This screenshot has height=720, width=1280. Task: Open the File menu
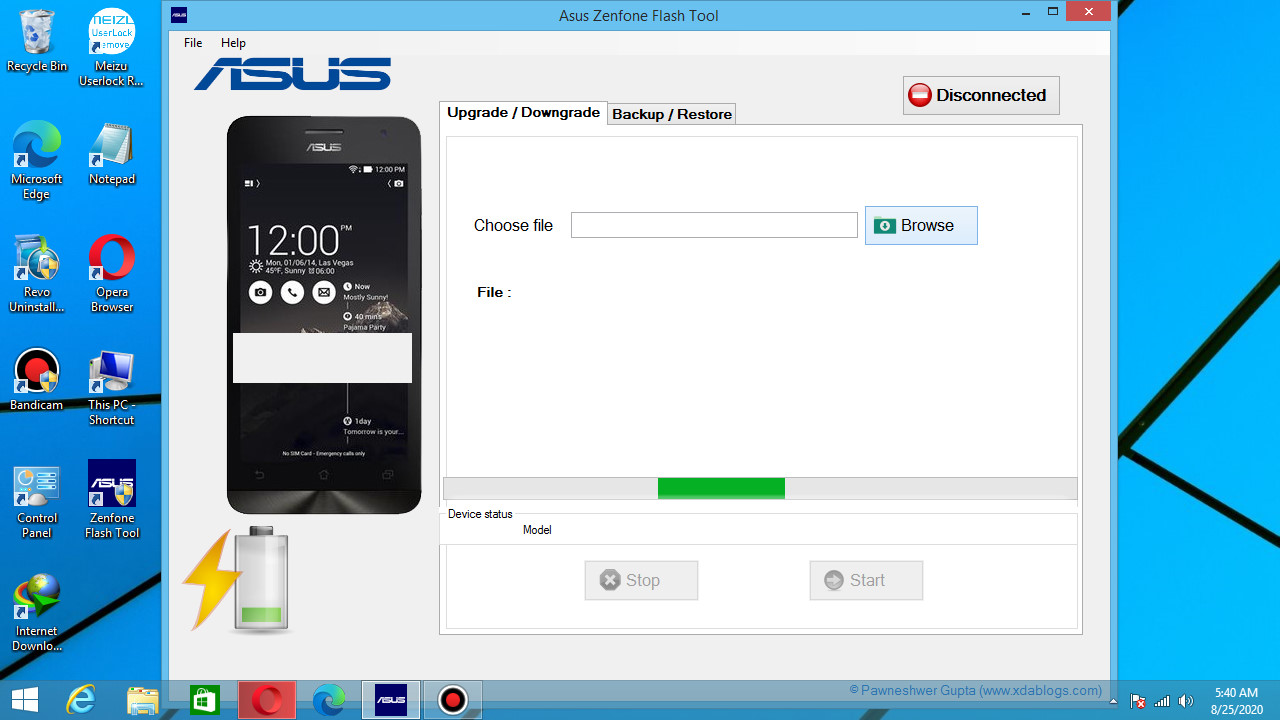pos(192,43)
